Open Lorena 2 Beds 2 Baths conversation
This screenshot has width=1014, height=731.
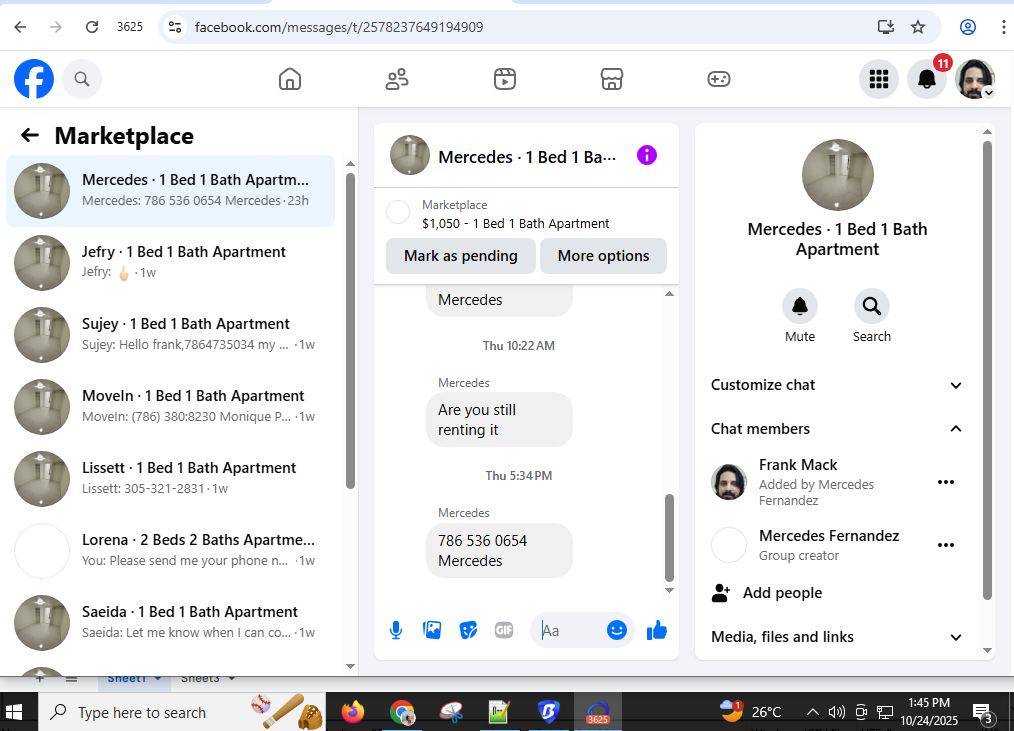click(x=171, y=550)
